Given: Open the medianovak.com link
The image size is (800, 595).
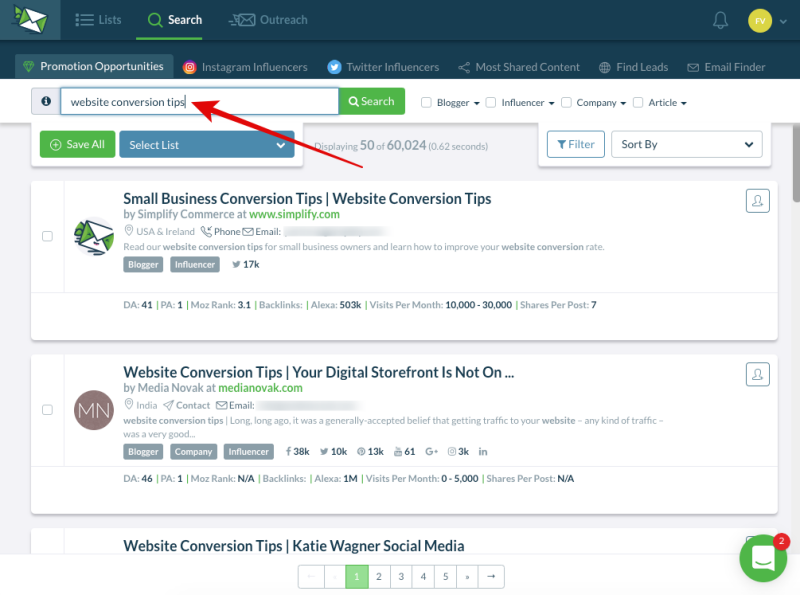Looking at the screenshot, I should point(260,388).
